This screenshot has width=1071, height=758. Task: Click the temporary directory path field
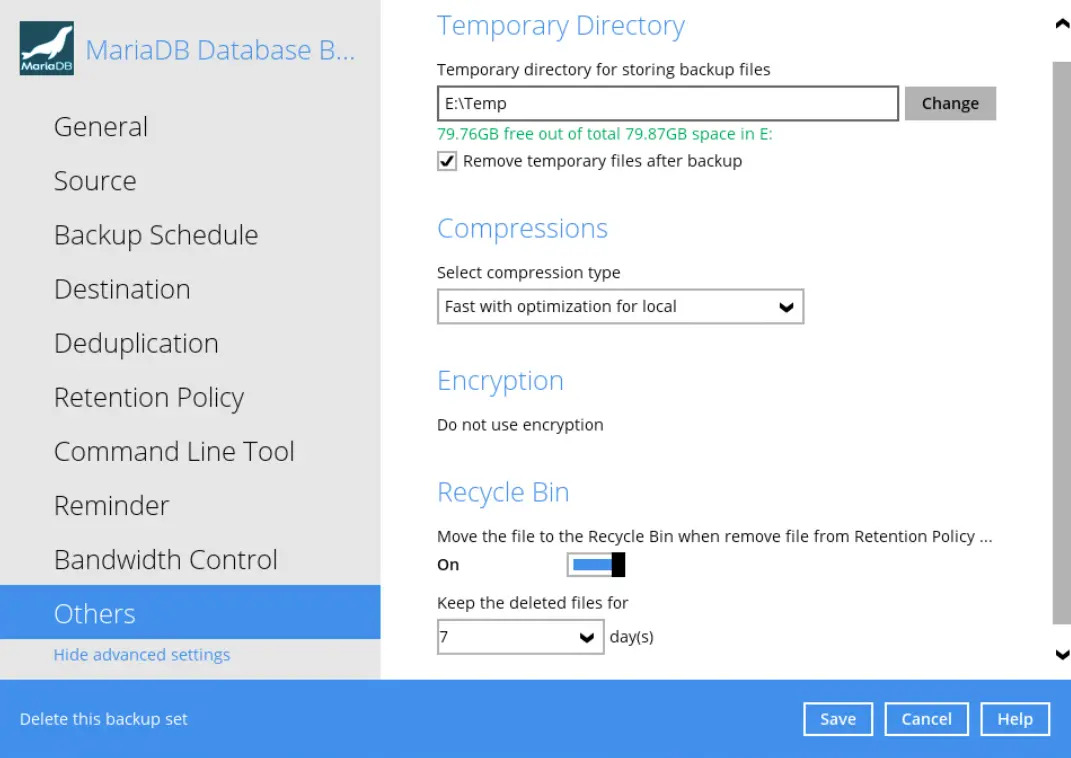click(x=667, y=104)
